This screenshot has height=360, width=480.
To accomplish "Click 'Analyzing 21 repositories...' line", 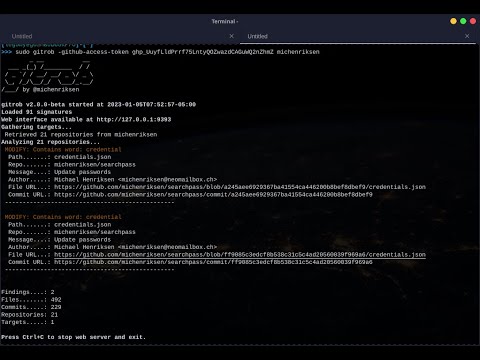I will click(50, 142).
